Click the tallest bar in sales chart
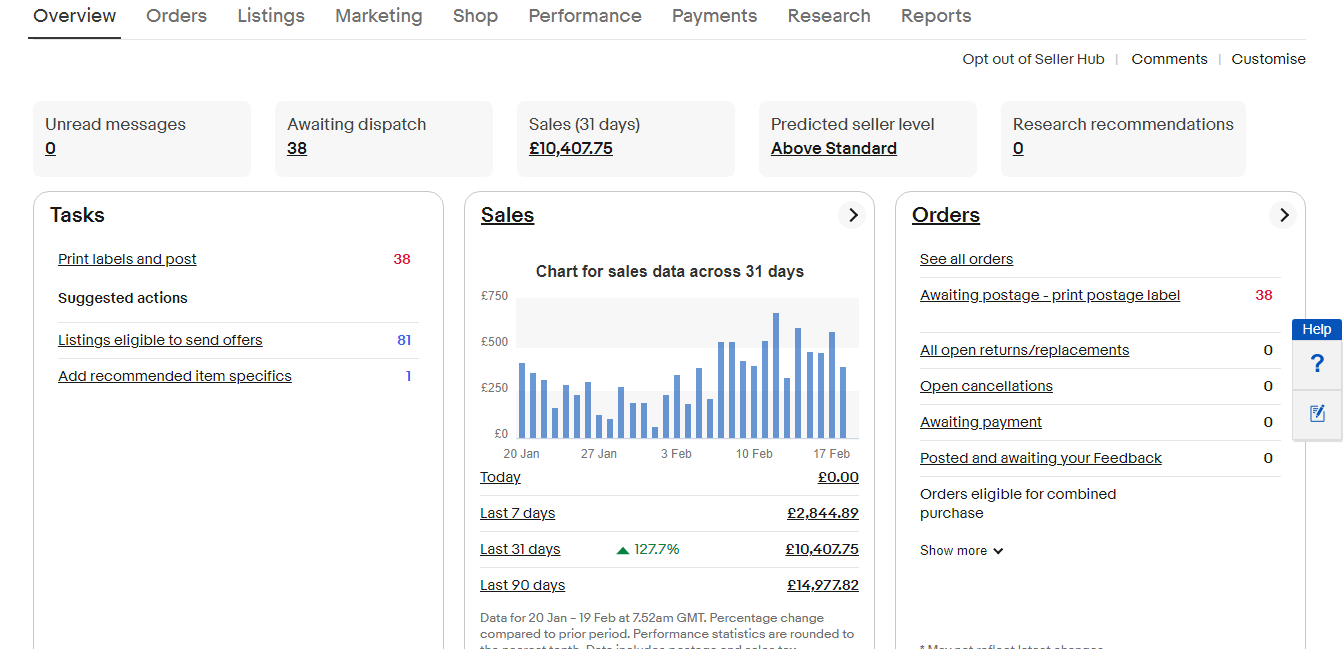 tap(776, 375)
